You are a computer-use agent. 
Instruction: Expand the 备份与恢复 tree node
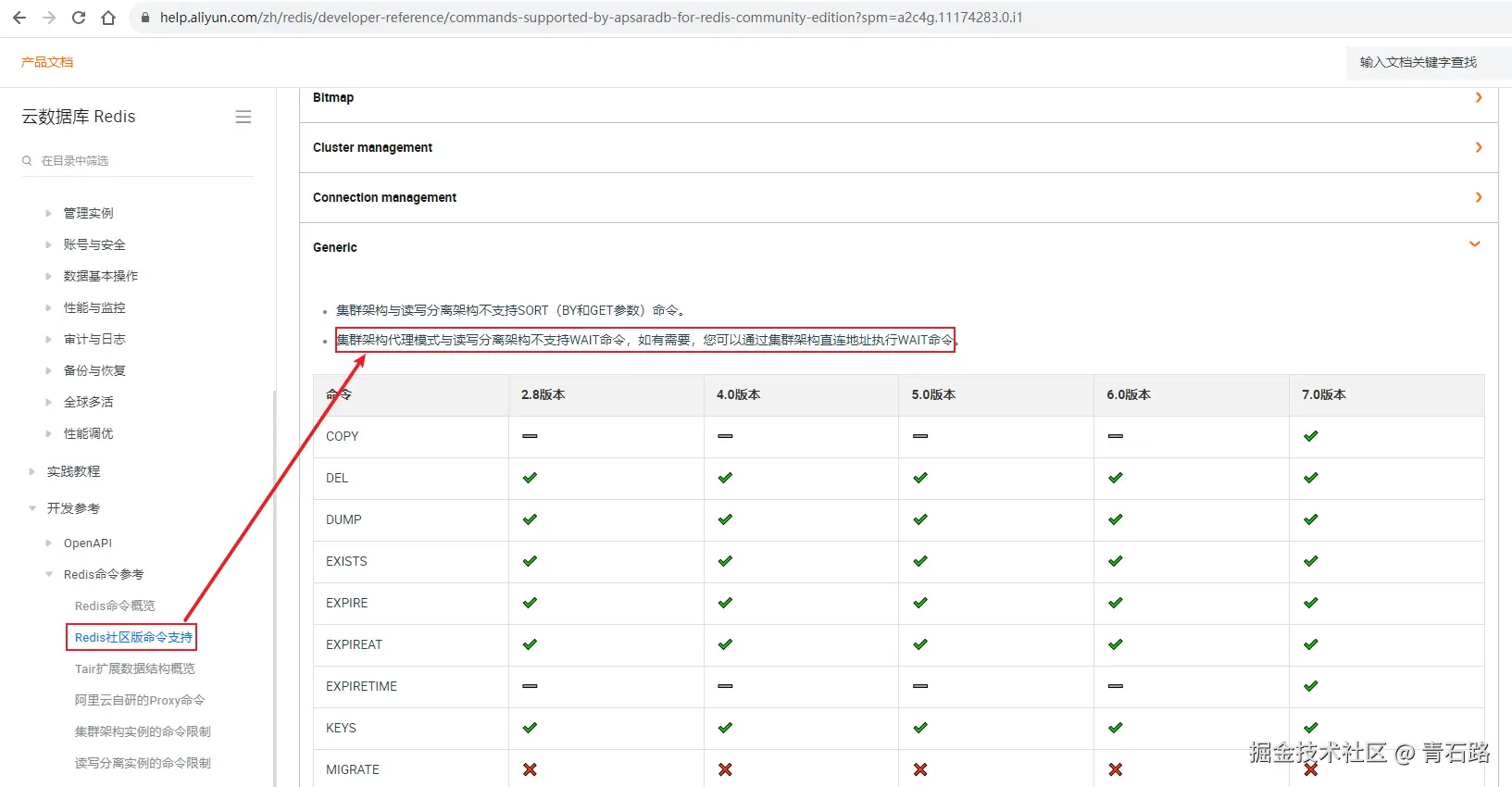(x=48, y=370)
